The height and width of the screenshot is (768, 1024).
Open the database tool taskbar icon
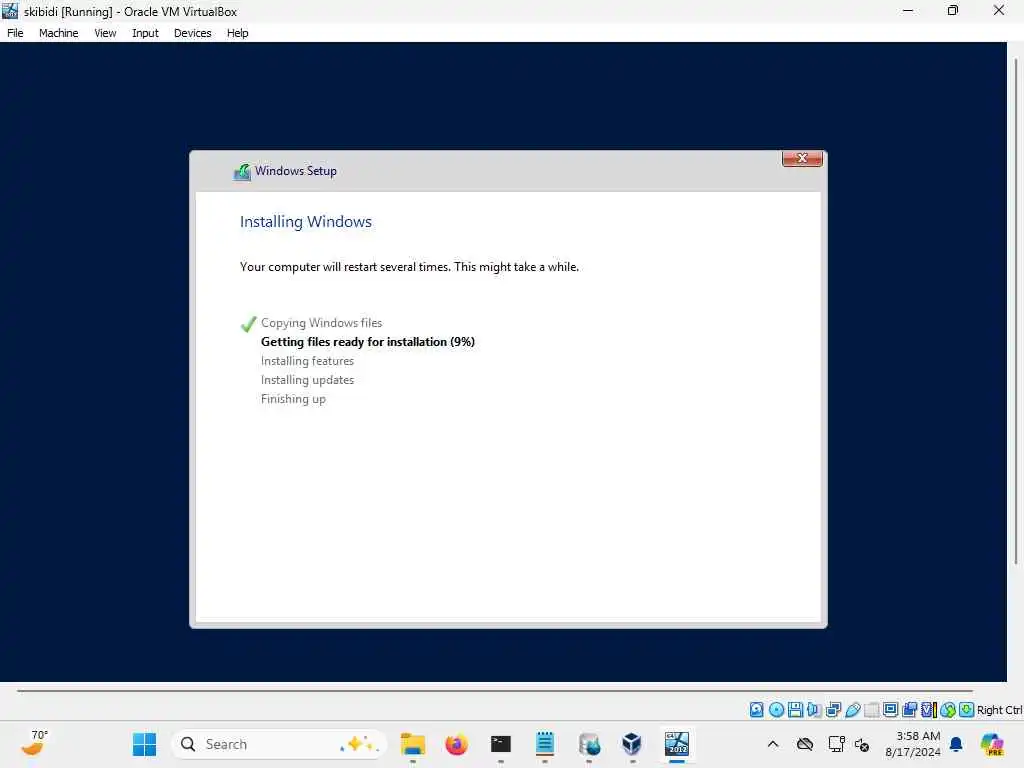[x=589, y=744]
